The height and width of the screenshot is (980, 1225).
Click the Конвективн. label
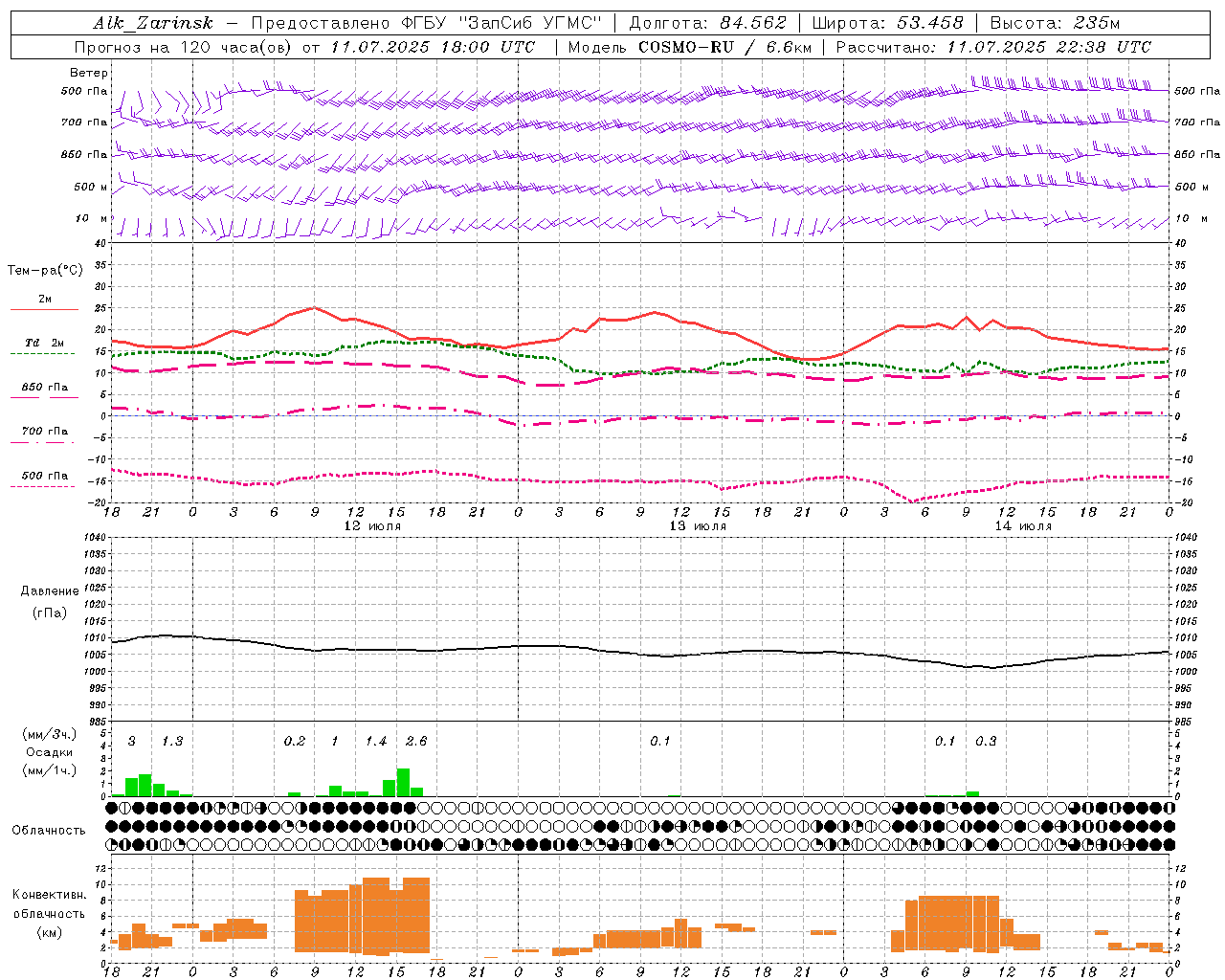click(x=50, y=895)
